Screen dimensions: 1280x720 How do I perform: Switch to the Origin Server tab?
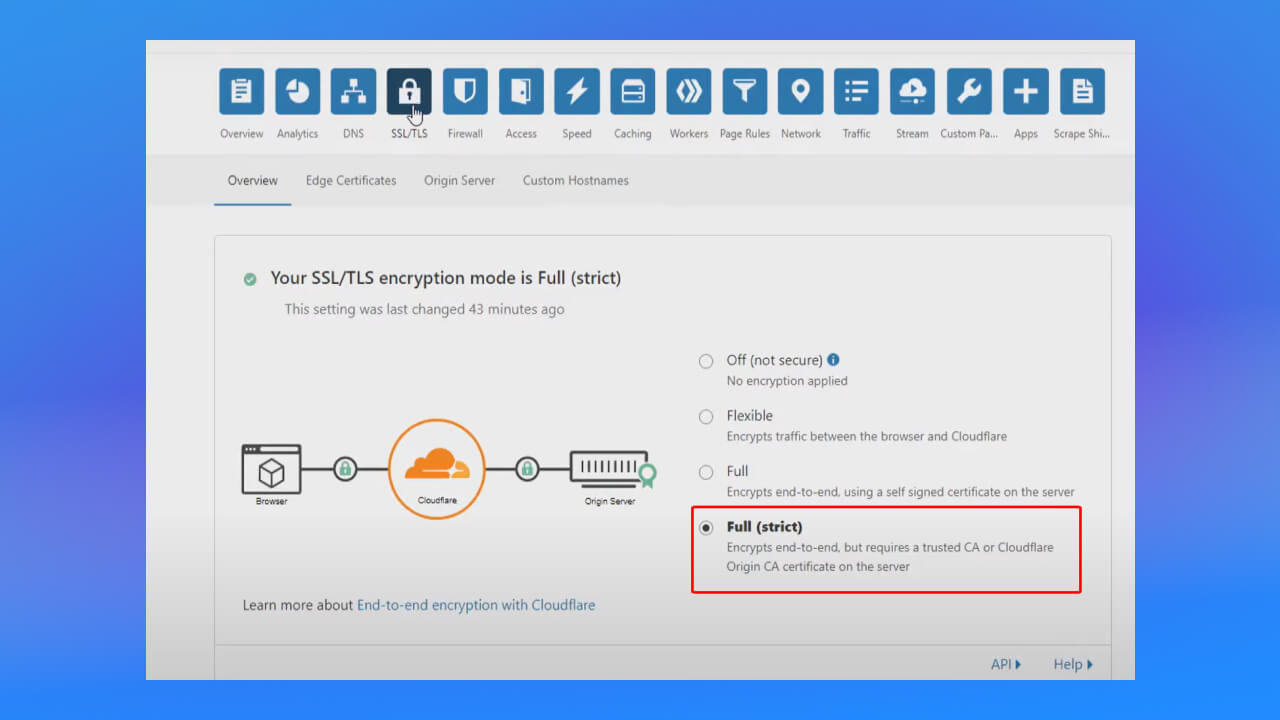tap(459, 181)
